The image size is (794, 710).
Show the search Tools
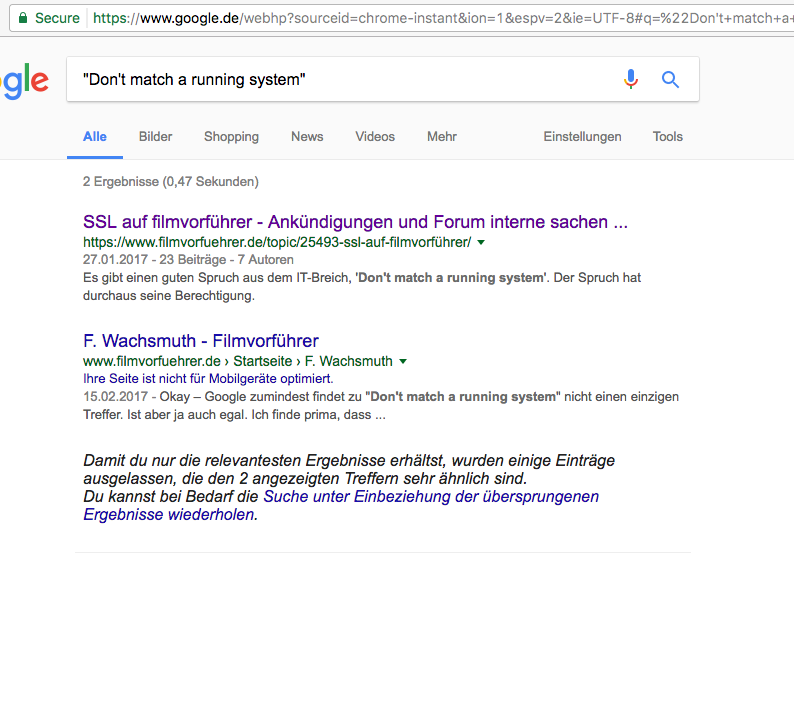tap(667, 137)
